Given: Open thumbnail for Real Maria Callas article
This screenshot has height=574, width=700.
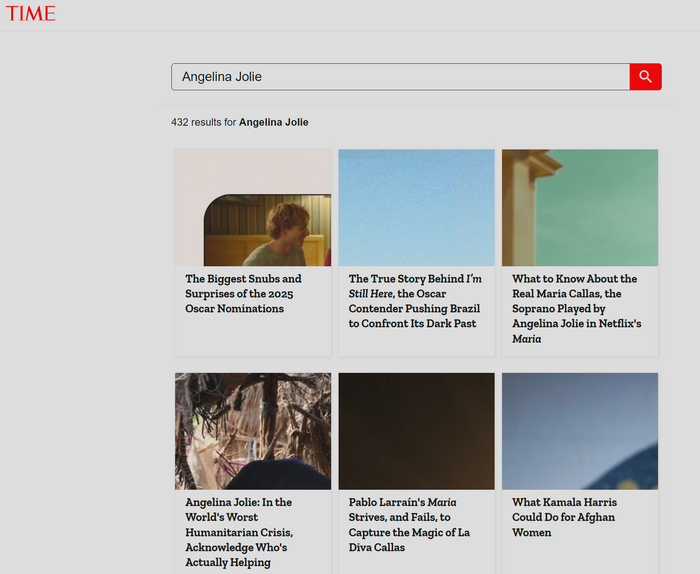Looking at the screenshot, I should (x=580, y=208).
